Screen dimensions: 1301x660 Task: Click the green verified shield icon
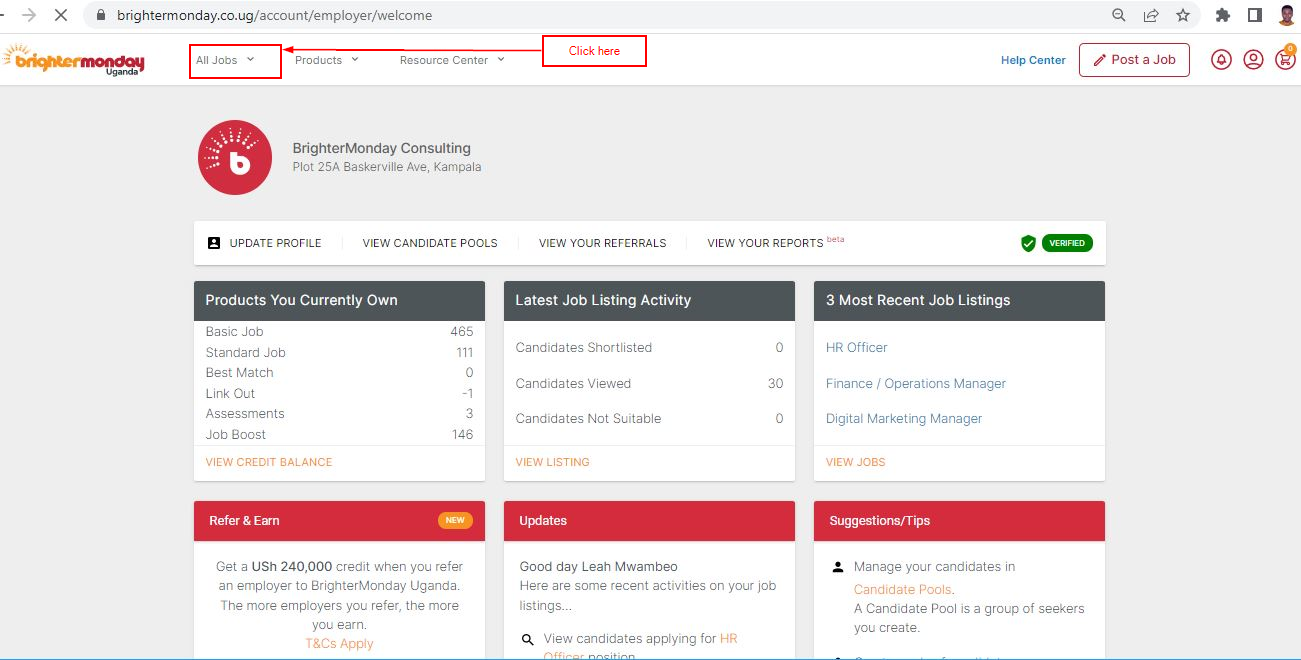1028,243
